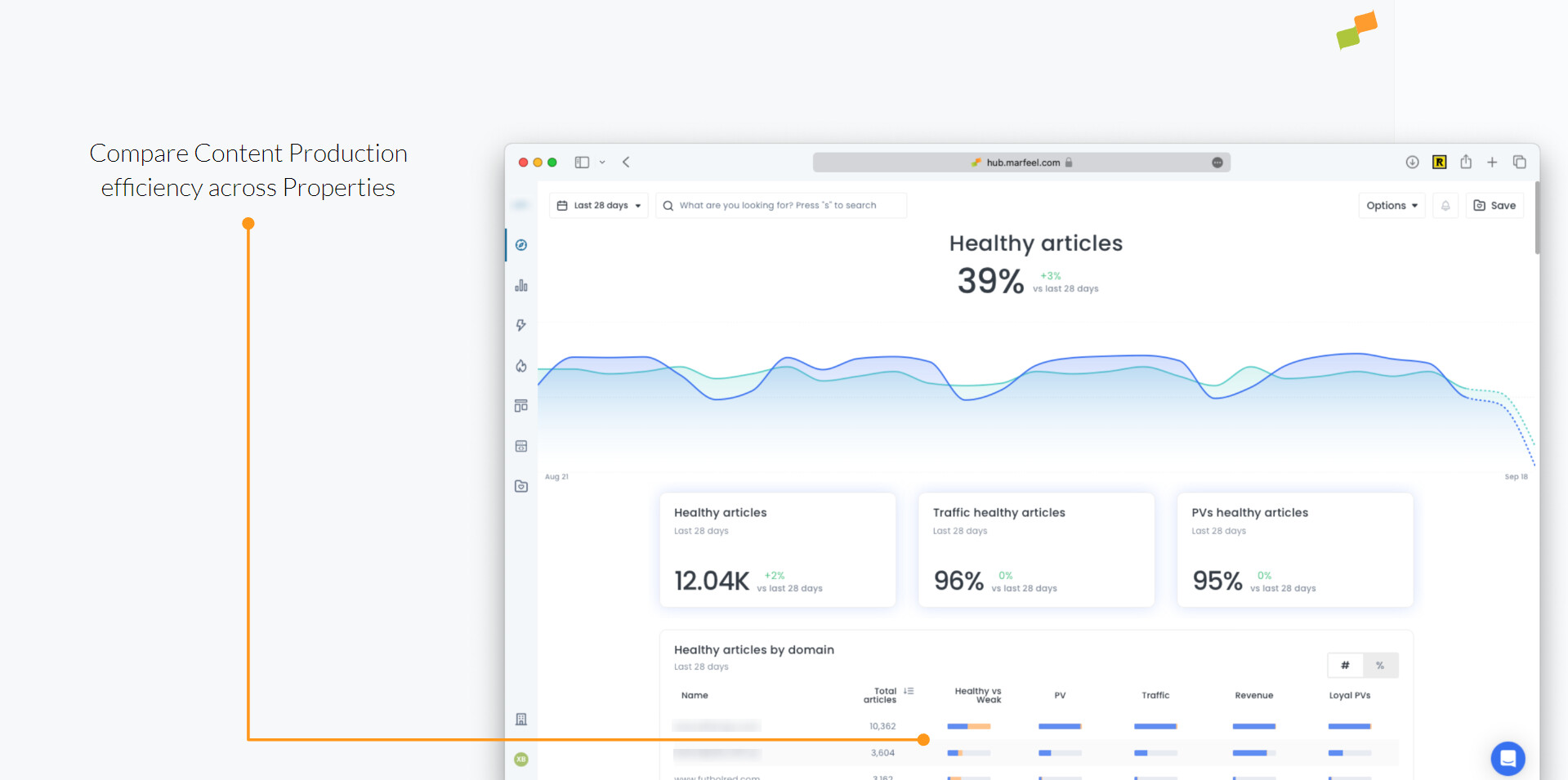Click the notification bell next to Options

pyautogui.click(x=1445, y=205)
